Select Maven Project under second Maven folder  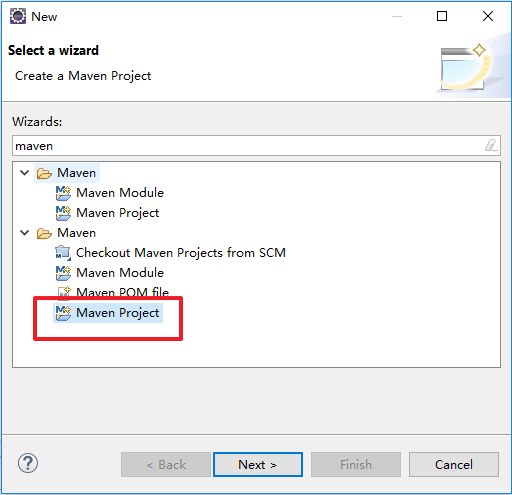coord(118,313)
